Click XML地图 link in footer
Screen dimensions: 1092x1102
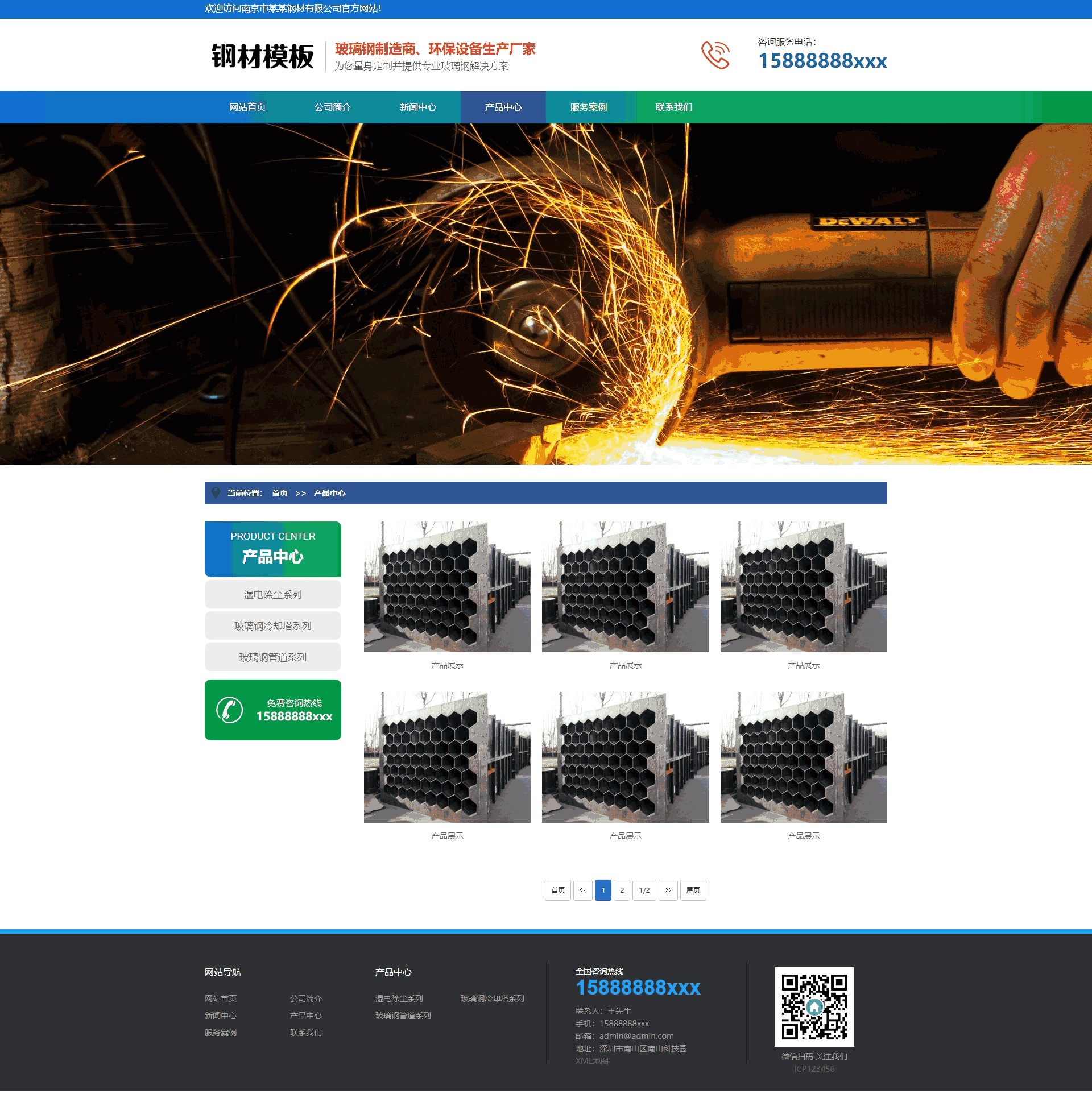[x=591, y=1061]
